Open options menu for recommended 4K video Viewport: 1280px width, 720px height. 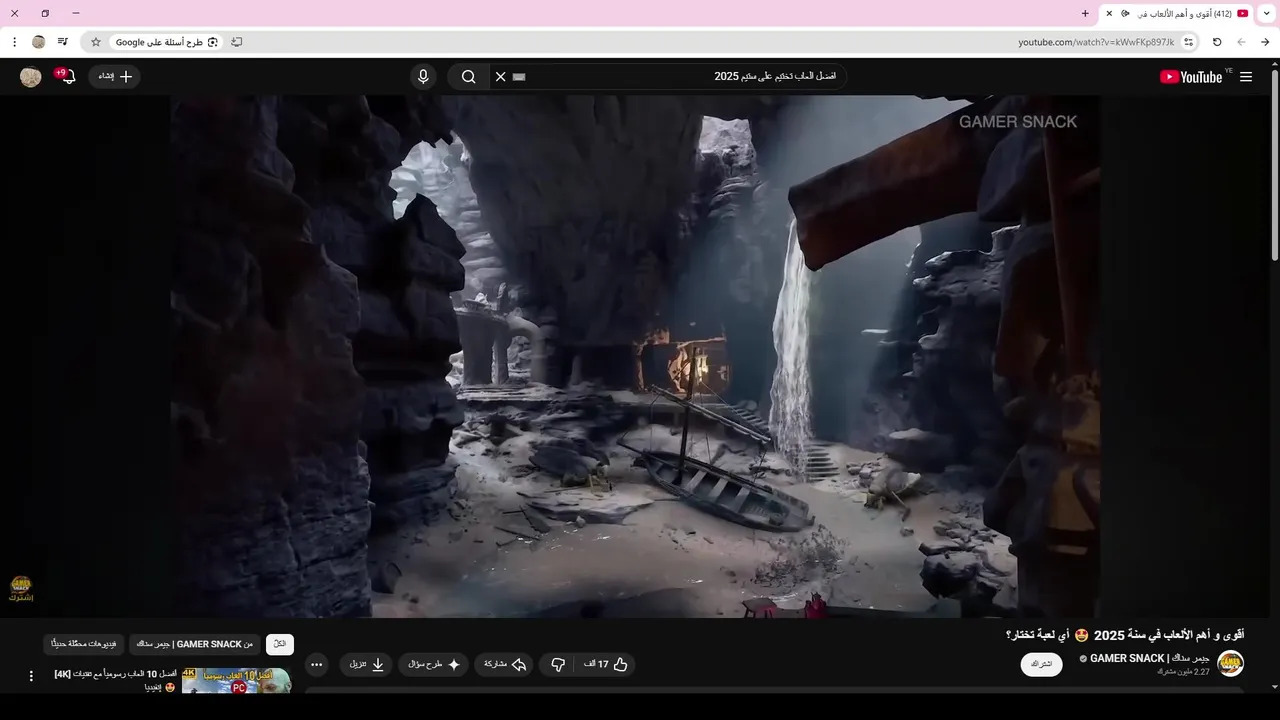[31, 676]
